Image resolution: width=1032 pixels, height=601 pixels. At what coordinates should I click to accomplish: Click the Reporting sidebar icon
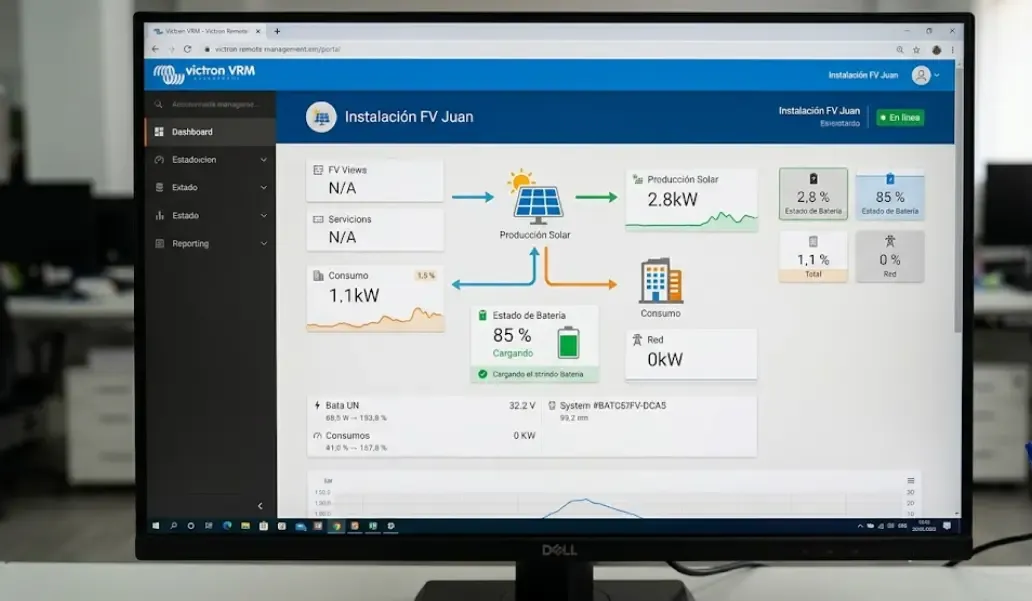(x=159, y=244)
